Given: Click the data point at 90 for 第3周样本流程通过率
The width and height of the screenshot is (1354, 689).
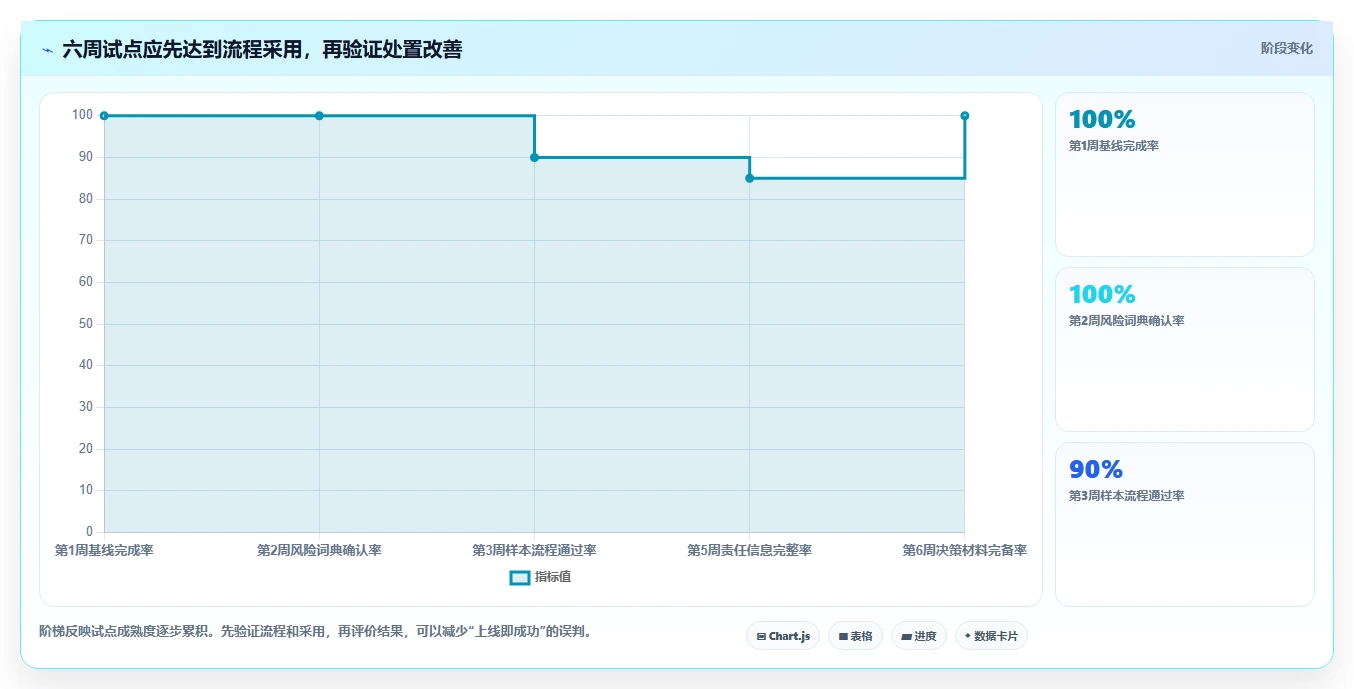Looking at the screenshot, I should tap(534, 157).
